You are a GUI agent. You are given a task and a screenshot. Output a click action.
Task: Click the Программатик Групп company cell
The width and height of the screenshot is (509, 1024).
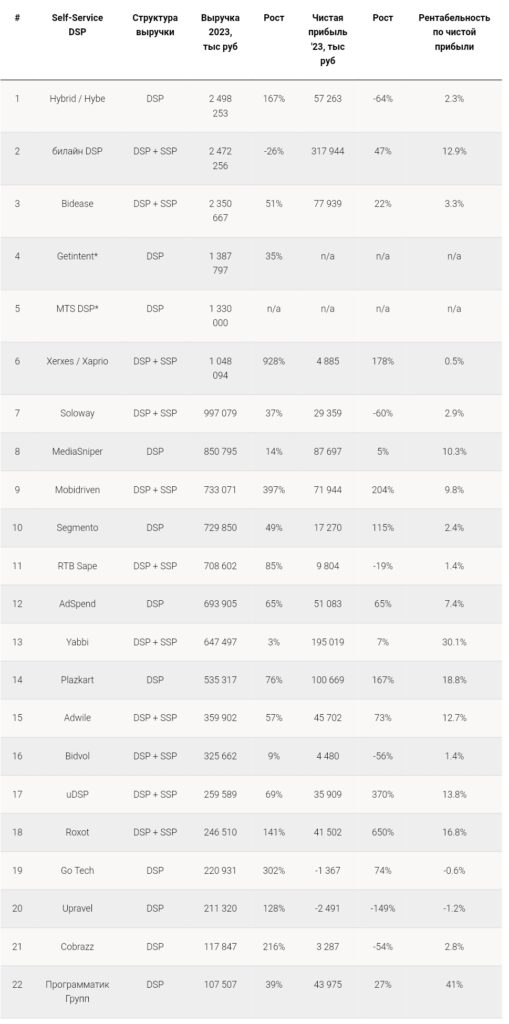[77, 992]
